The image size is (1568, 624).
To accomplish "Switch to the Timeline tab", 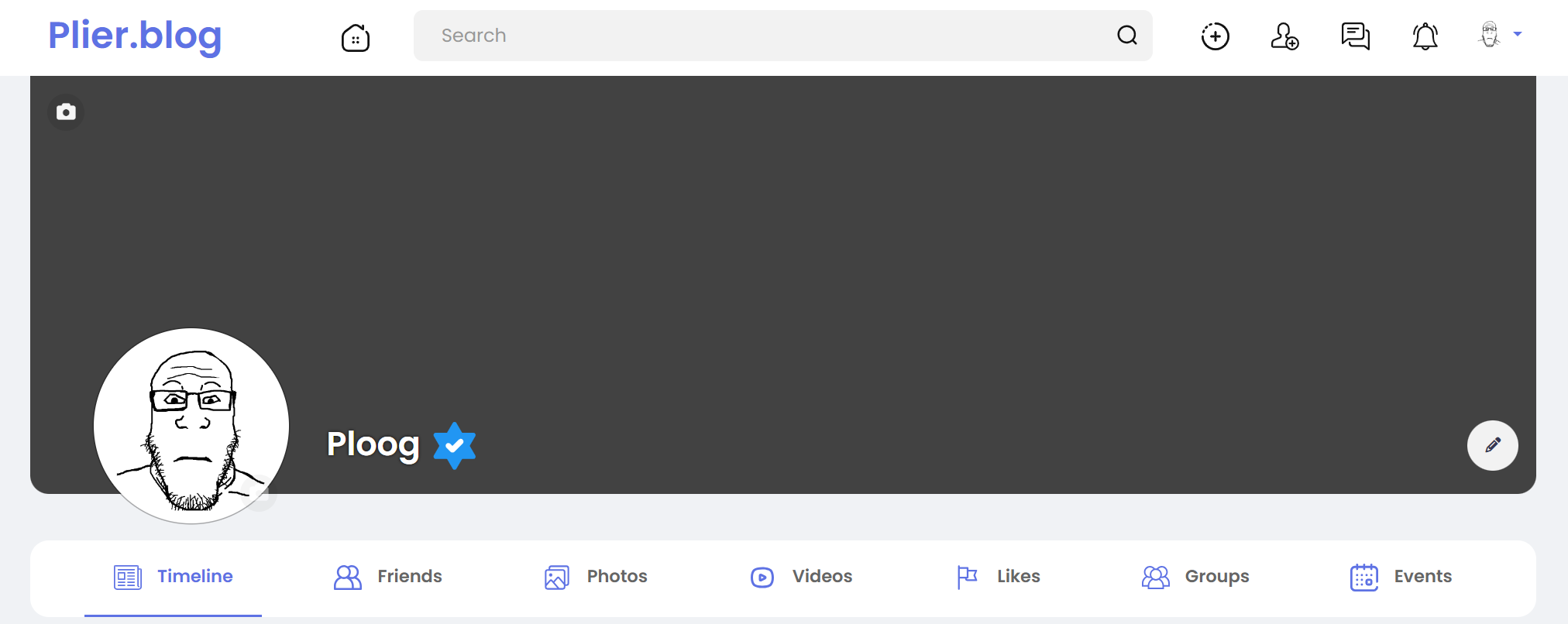I will (x=173, y=577).
